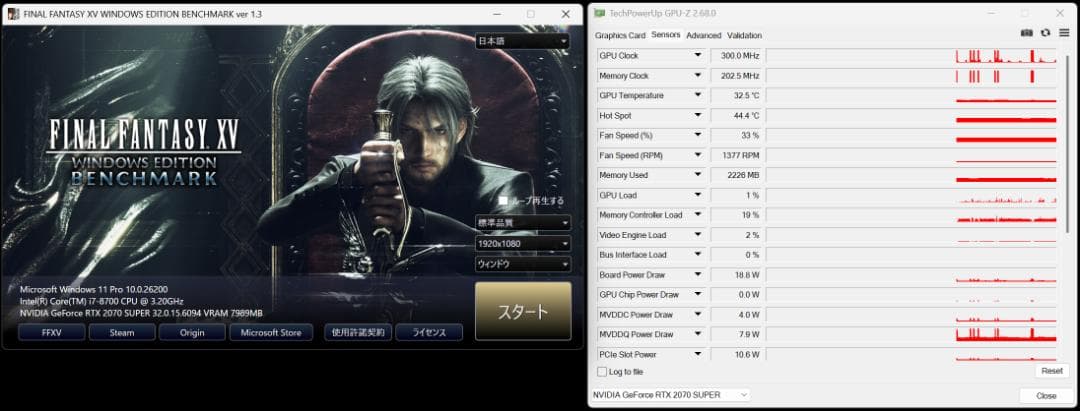Expand the Board Power Draw dropdown arrow
This screenshot has height=411, width=1080.
tap(698, 275)
